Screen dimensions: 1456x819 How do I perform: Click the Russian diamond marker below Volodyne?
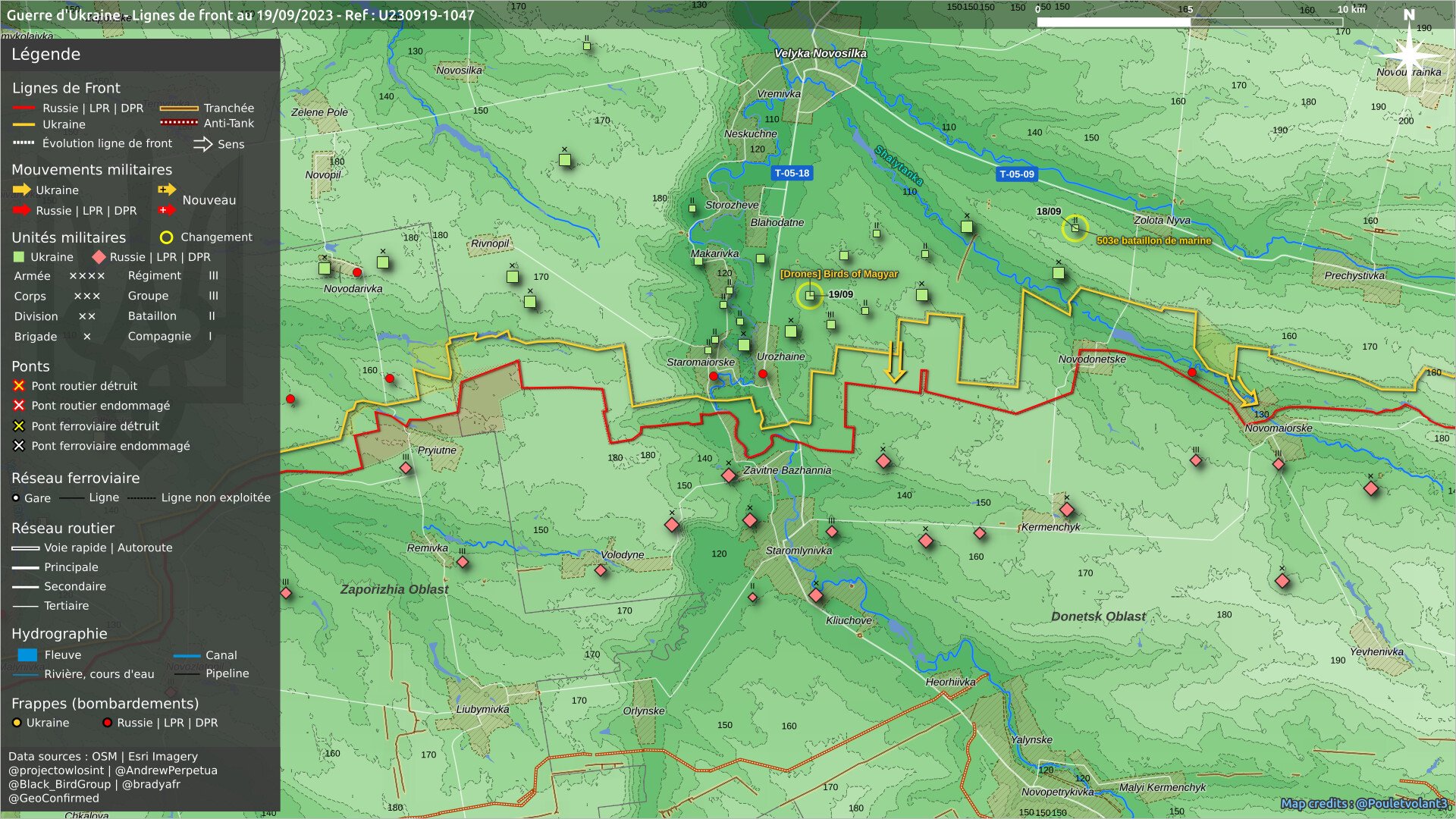click(601, 570)
